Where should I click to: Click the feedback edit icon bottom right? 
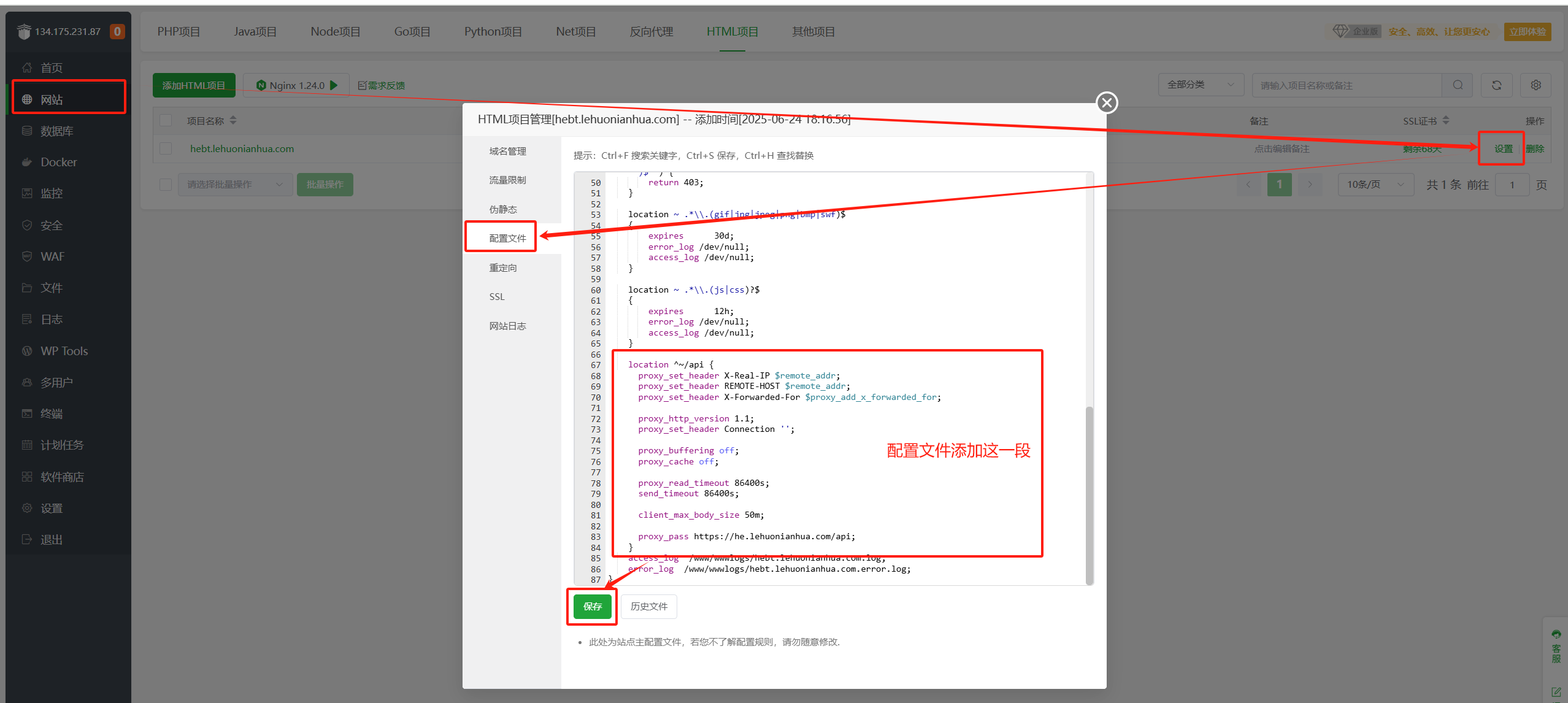point(1556,692)
